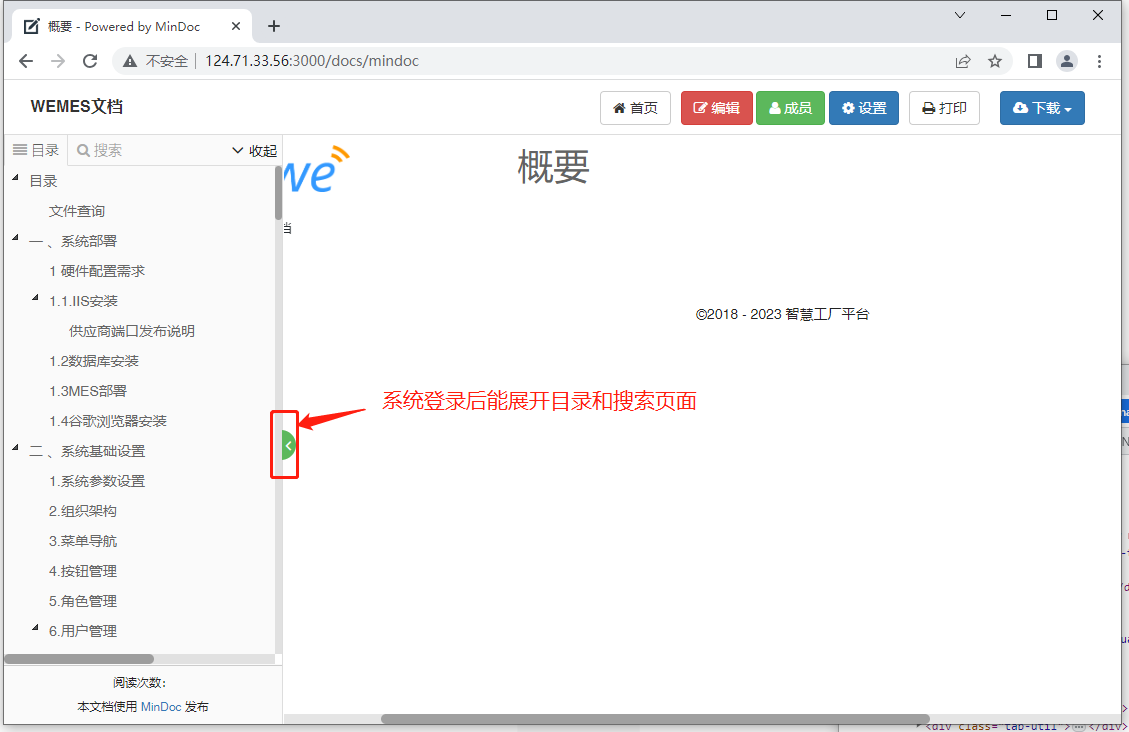Click the share page icon in address bar

[963, 61]
